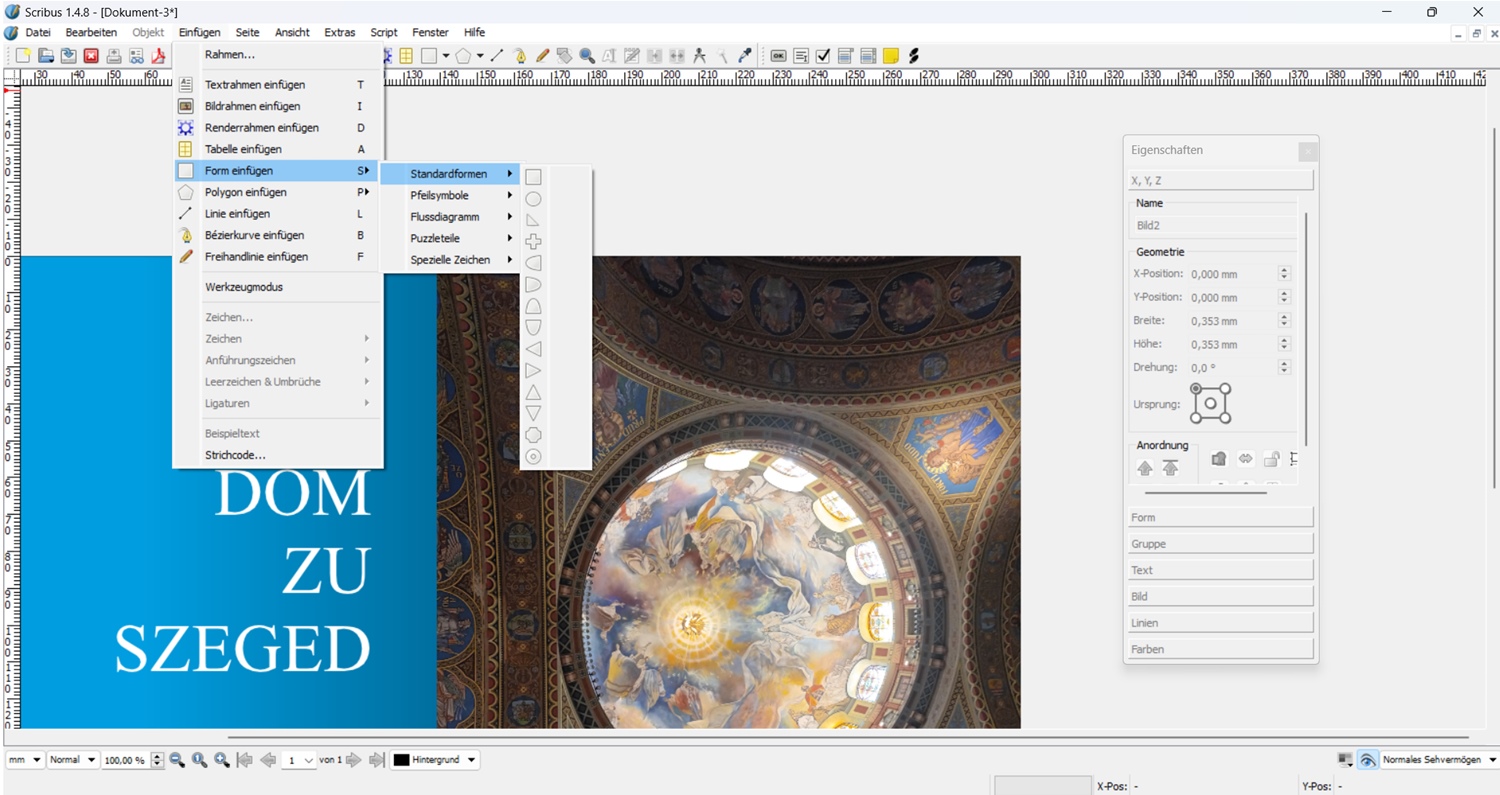Expand the Farben section in Eigenschaften
The height and width of the screenshot is (795, 1500).
coord(1220,649)
